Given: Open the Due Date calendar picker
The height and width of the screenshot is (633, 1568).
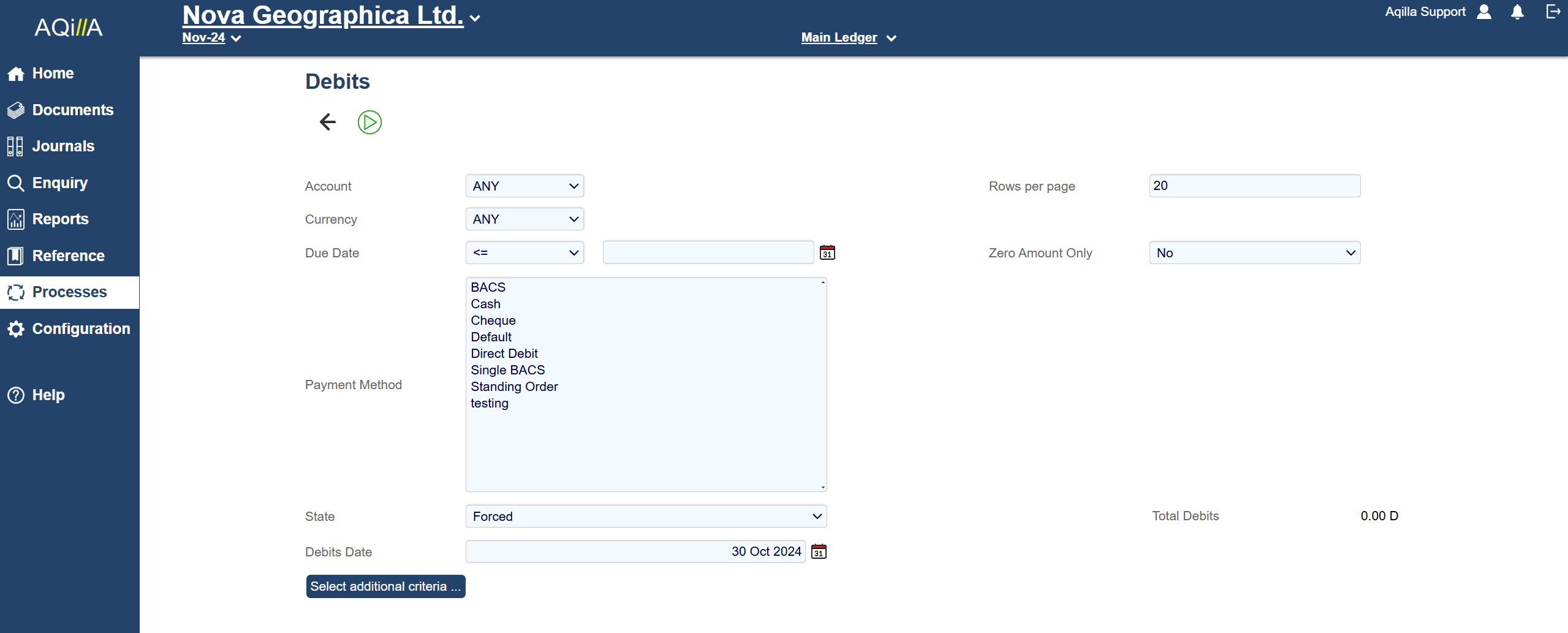Looking at the screenshot, I should point(827,252).
